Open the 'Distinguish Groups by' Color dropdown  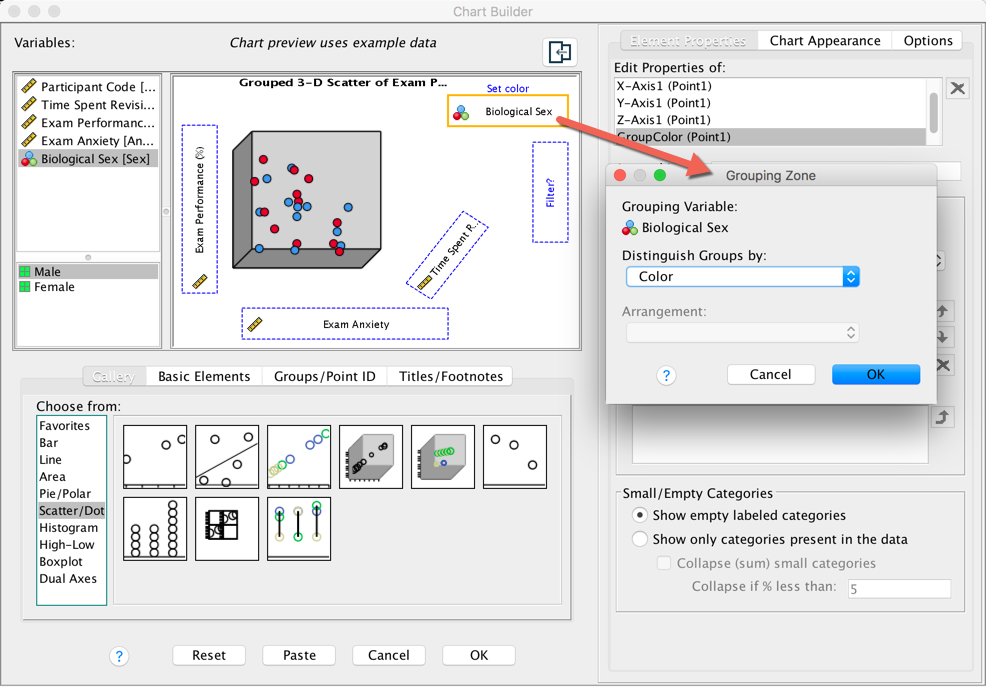click(742, 277)
